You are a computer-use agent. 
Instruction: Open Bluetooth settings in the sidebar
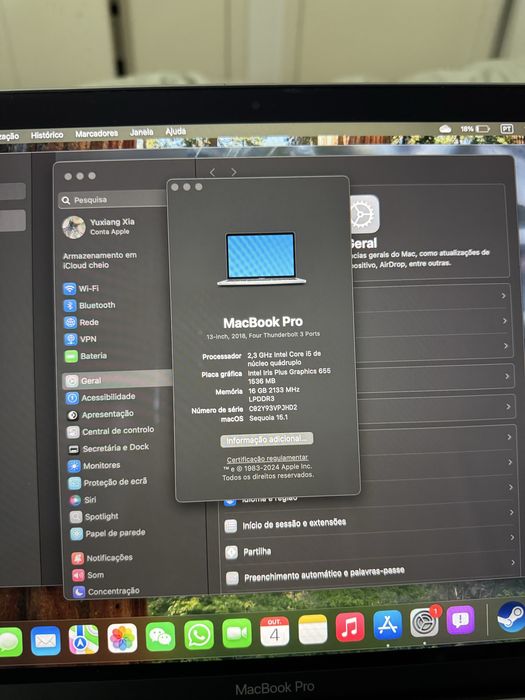[90, 305]
